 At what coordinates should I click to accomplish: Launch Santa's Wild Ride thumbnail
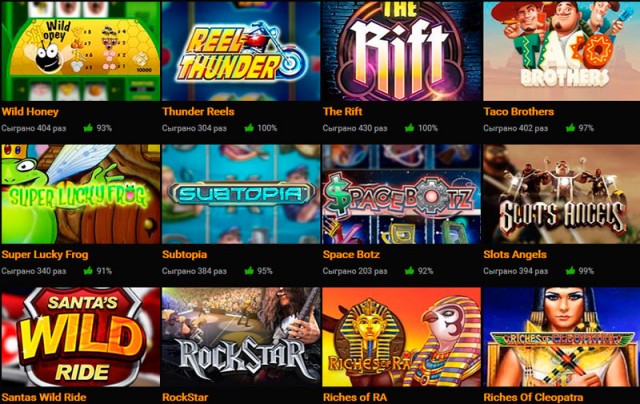pos(81,337)
